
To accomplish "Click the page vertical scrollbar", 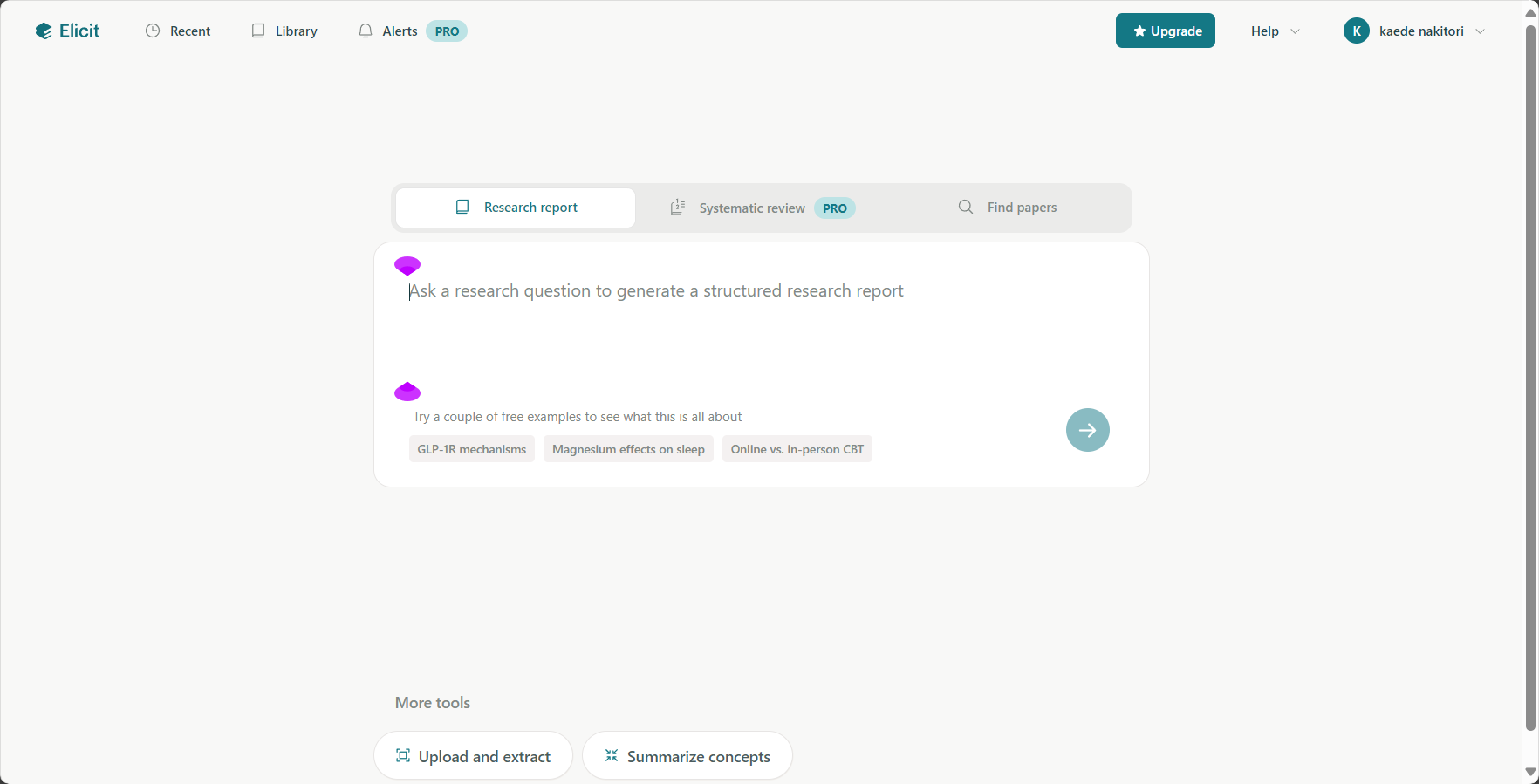I will [1530, 377].
